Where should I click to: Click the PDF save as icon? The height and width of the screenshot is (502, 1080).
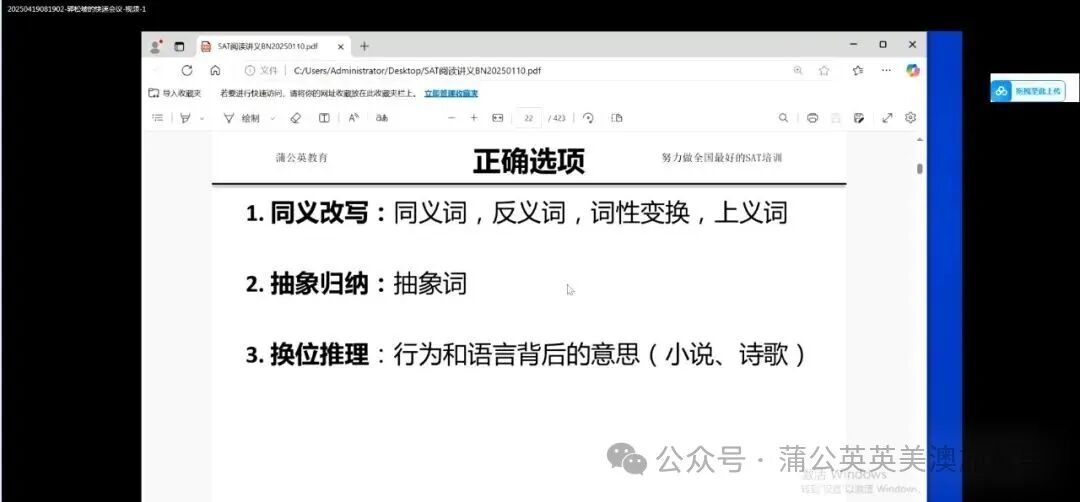pos(858,118)
